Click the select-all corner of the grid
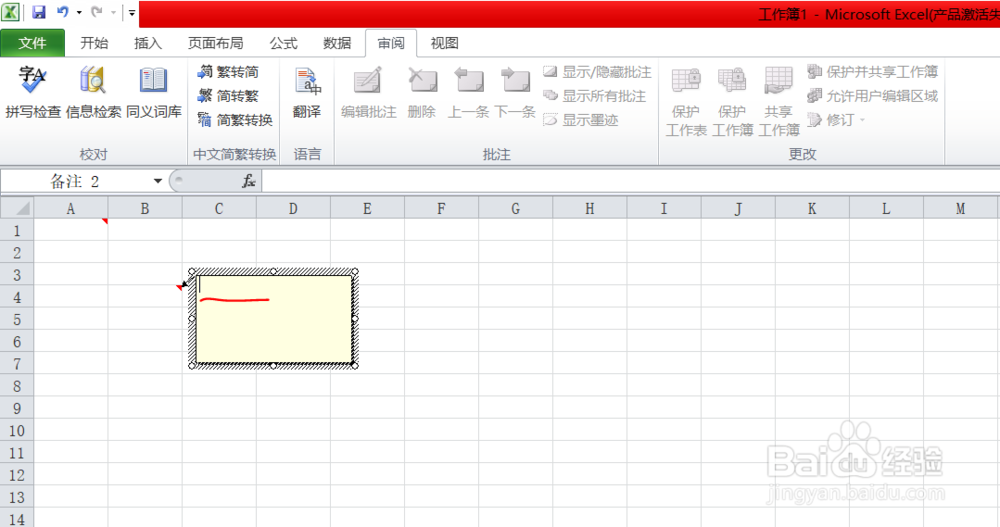Image resolution: width=1000 pixels, height=527 pixels. (17, 208)
